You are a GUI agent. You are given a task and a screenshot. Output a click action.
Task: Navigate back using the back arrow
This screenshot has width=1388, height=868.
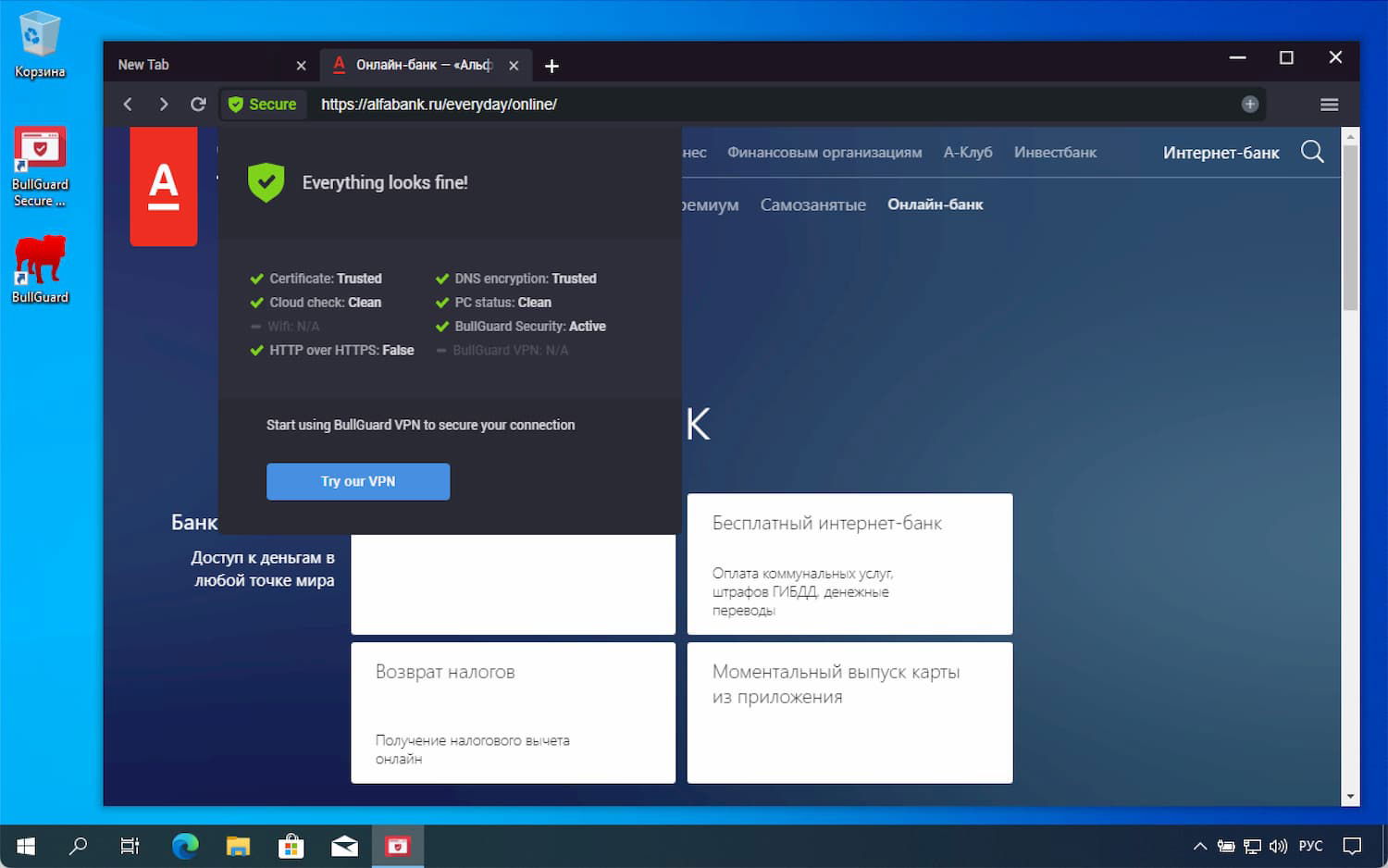click(x=128, y=104)
